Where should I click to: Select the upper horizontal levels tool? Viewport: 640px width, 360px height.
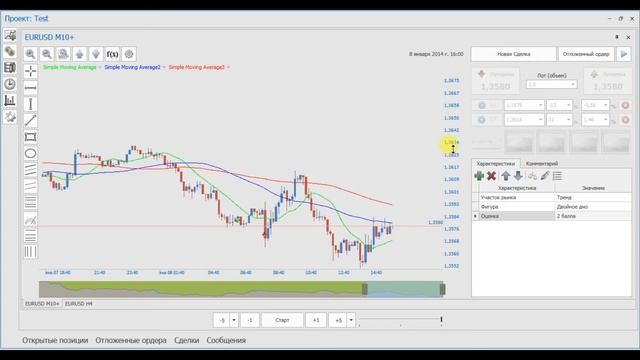[31, 202]
